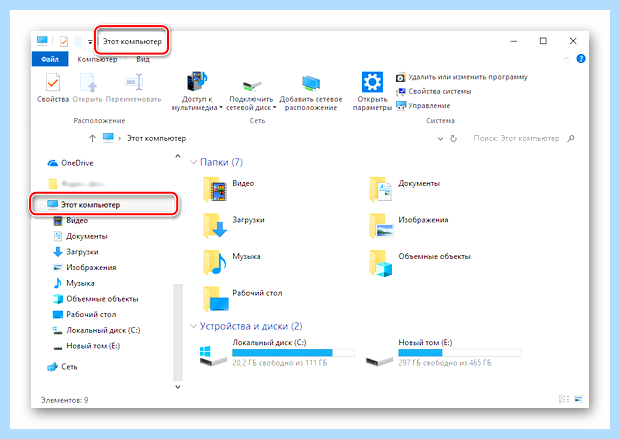This screenshot has width=620, height=439.
Task: Click the search field Поиск: Этот компьютер
Action: pos(516,138)
